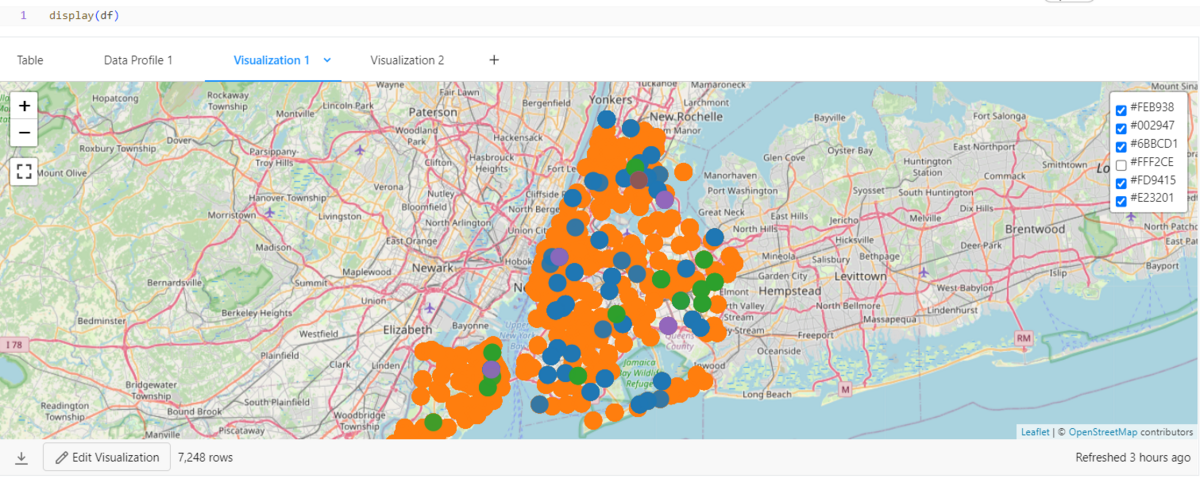Toggle fullscreen map view
1200x479 pixels.
coord(24,171)
